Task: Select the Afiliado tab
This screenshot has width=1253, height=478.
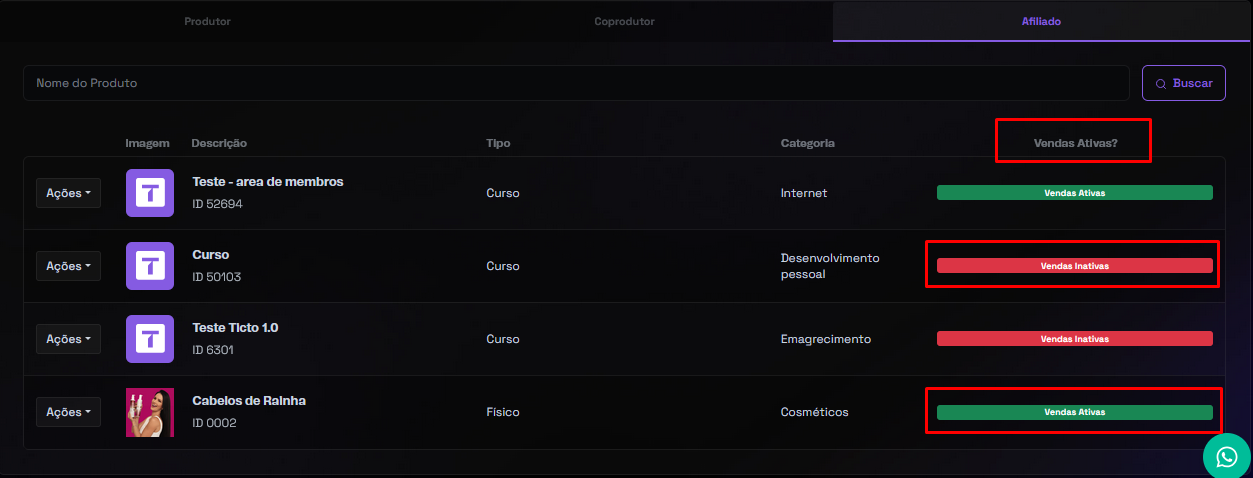Action: (x=1041, y=21)
